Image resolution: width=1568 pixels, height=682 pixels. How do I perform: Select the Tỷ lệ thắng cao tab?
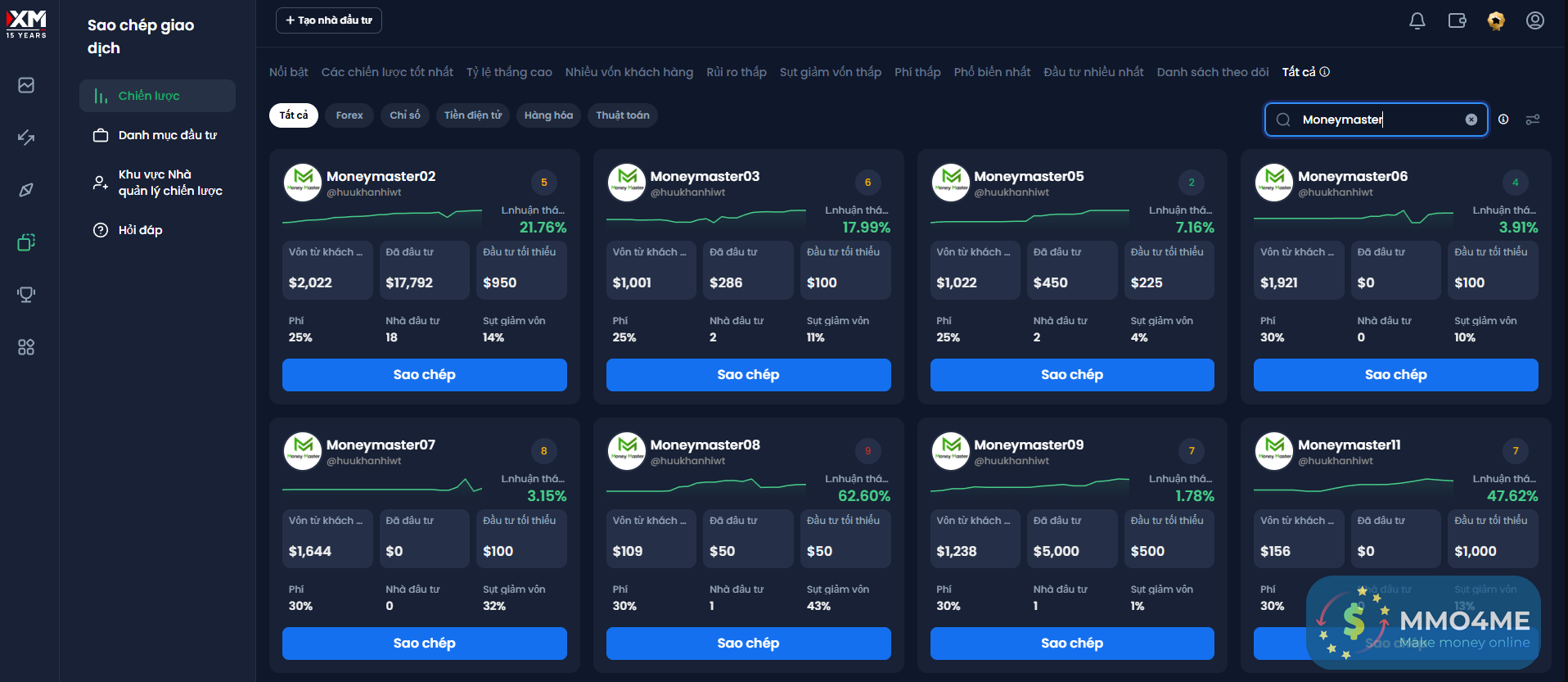click(509, 72)
